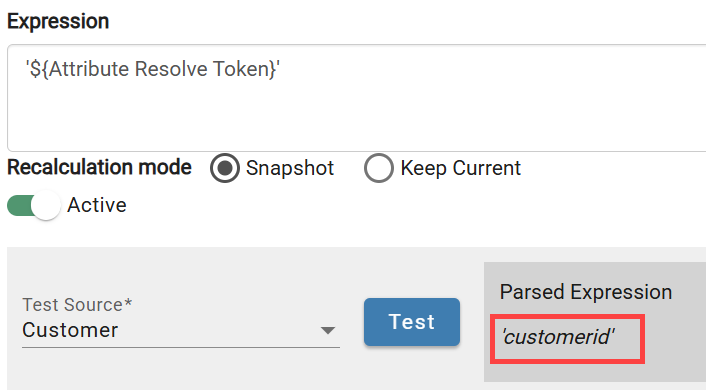Image resolution: width=706 pixels, height=390 pixels.
Task: Run the blue Test button
Action: [x=412, y=322]
